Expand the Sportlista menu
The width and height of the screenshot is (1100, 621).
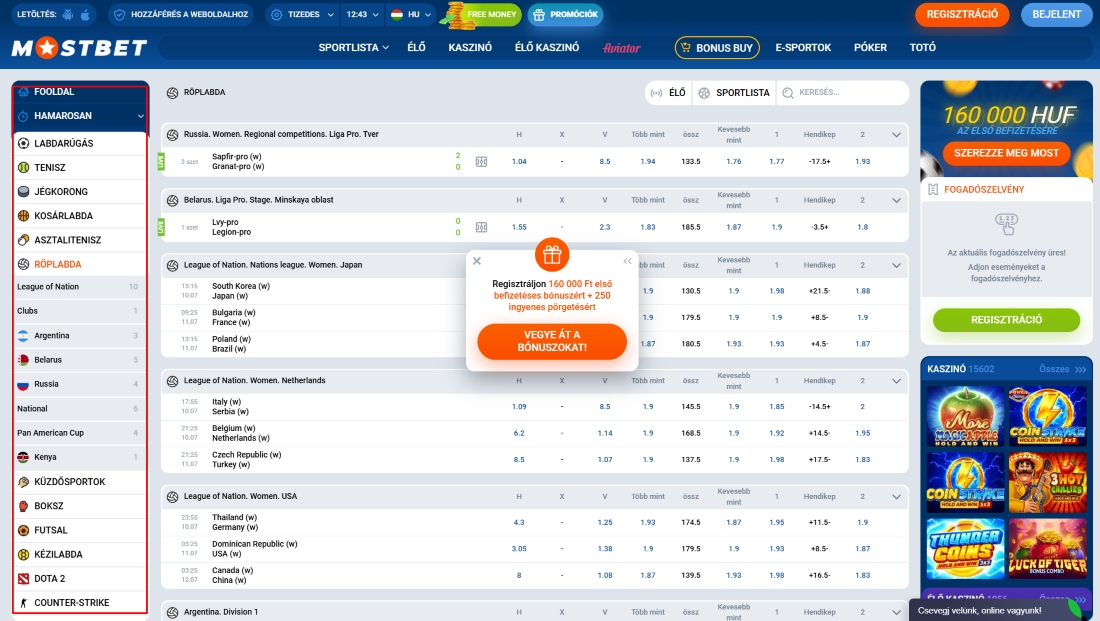tap(354, 48)
